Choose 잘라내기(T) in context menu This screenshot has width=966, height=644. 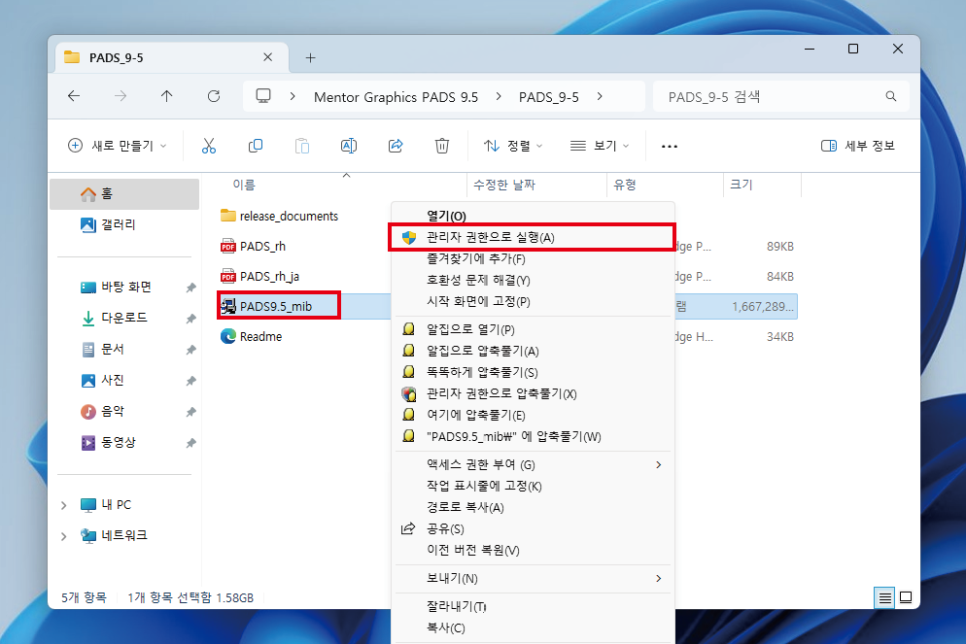(534, 607)
